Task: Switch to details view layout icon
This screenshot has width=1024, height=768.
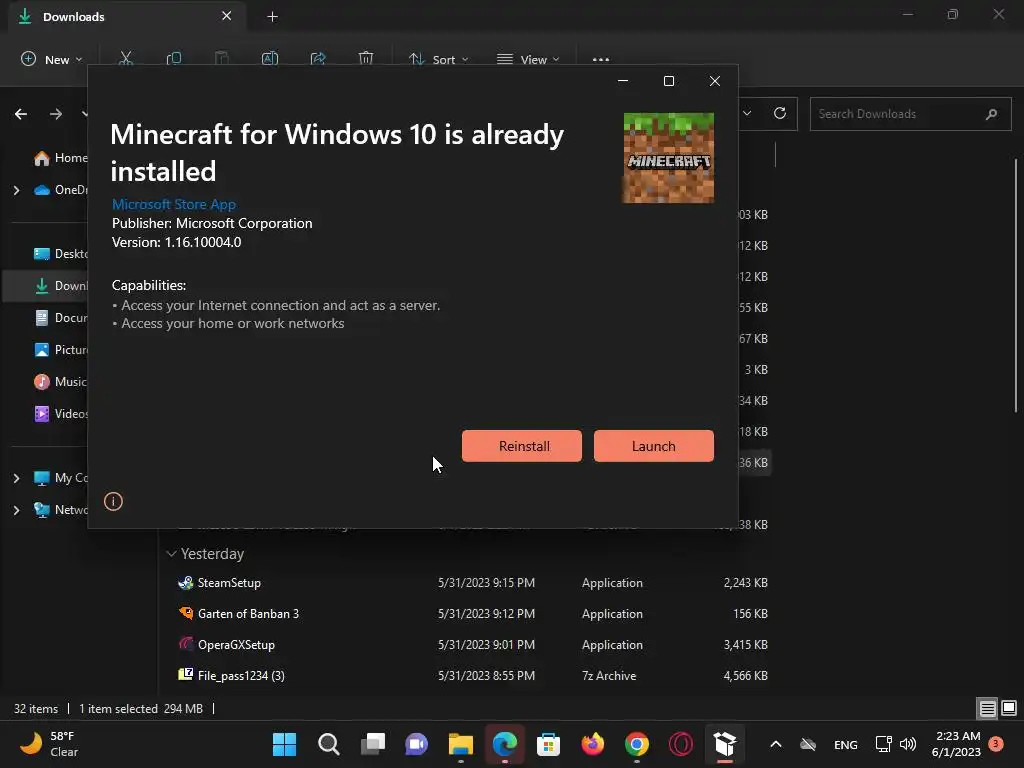Action: click(987, 708)
